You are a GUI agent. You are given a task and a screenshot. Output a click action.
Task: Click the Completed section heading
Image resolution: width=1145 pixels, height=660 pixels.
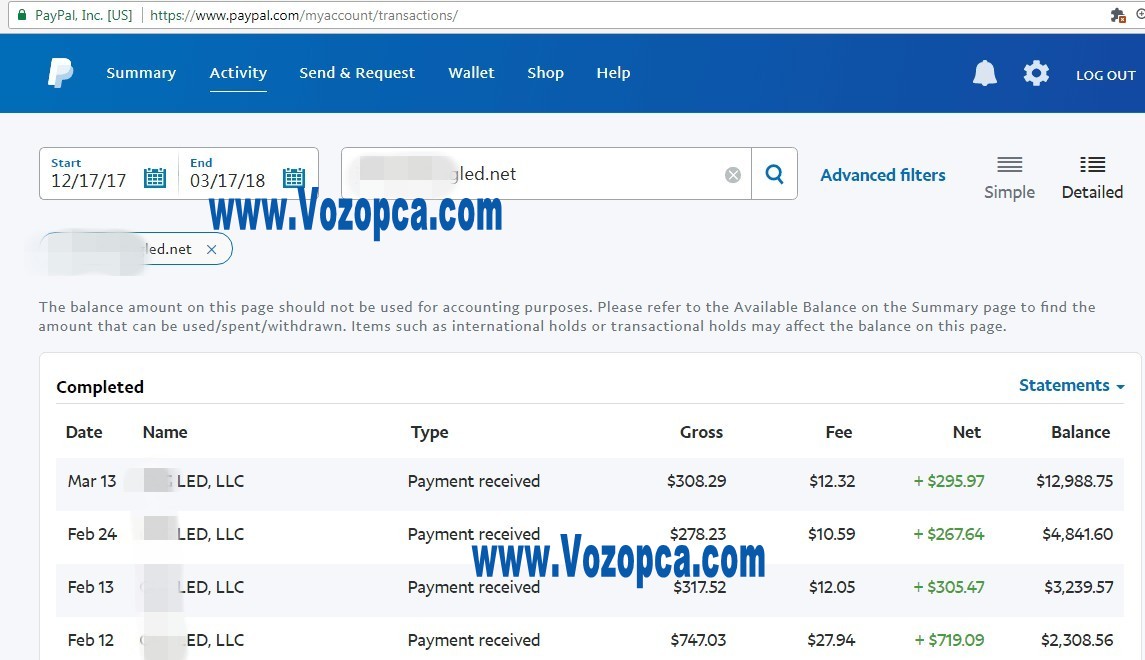(100, 387)
